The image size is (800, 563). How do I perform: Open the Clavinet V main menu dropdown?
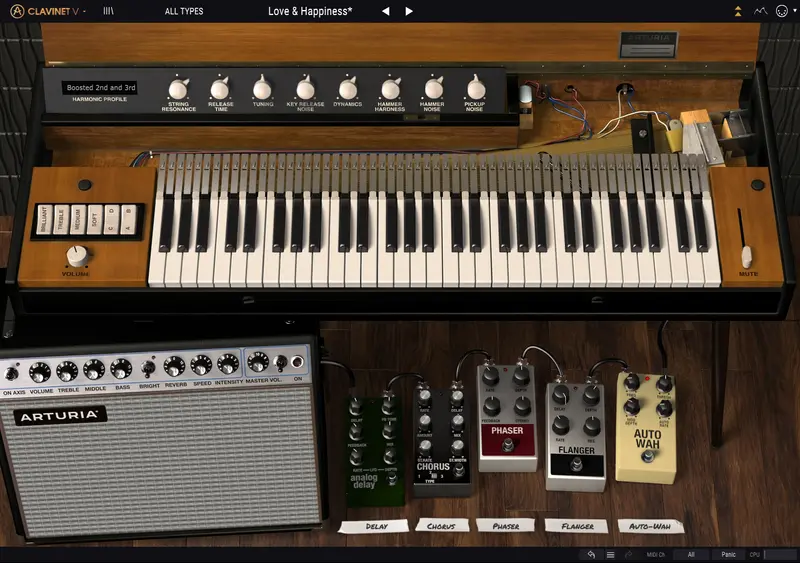pos(55,11)
